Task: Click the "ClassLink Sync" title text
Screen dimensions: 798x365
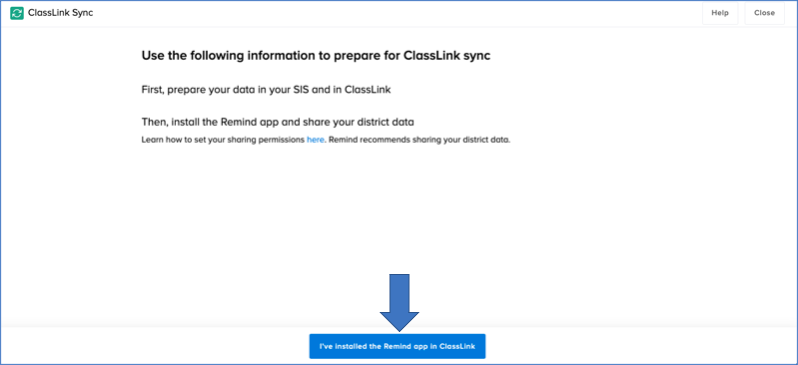Action: (61, 13)
